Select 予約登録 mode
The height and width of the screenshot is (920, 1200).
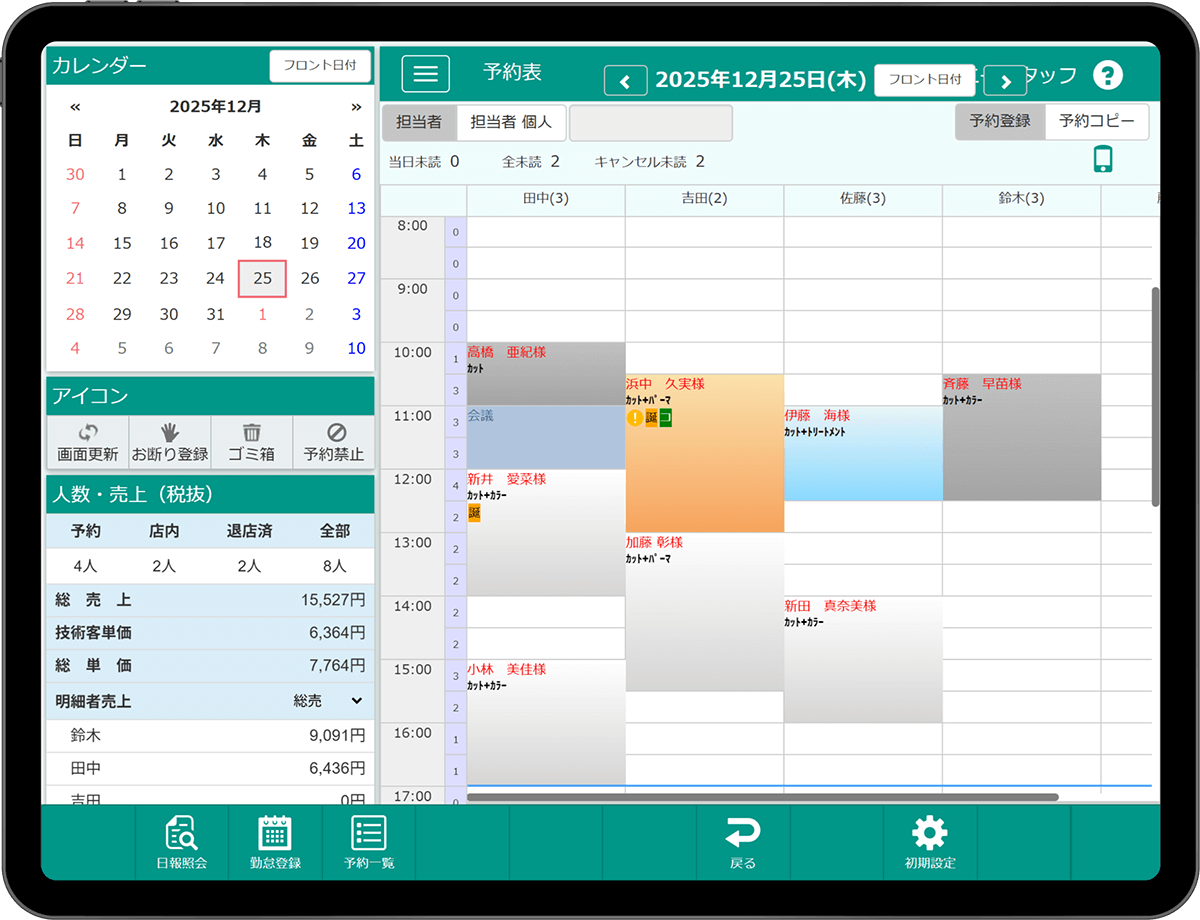pyautogui.click(x=1000, y=121)
